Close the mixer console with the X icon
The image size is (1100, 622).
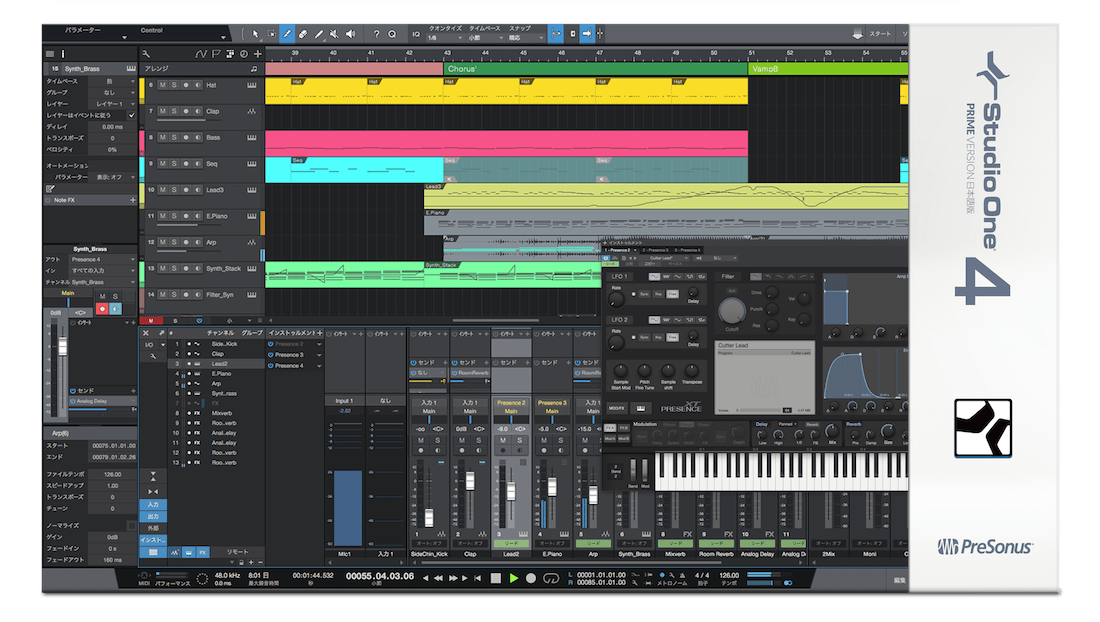click(x=146, y=333)
